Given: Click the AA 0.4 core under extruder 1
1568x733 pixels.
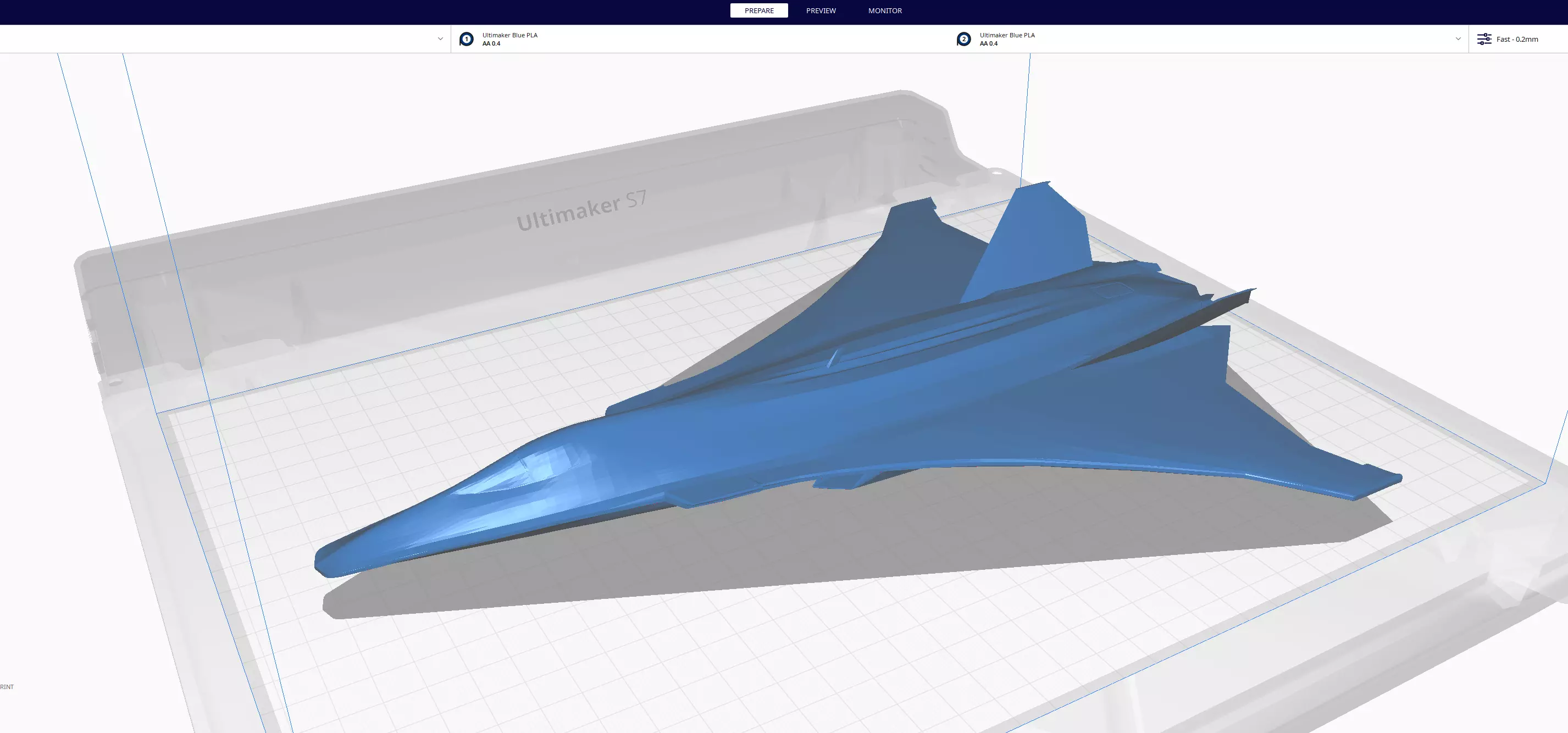Looking at the screenshot, I should tap(491, 44).
